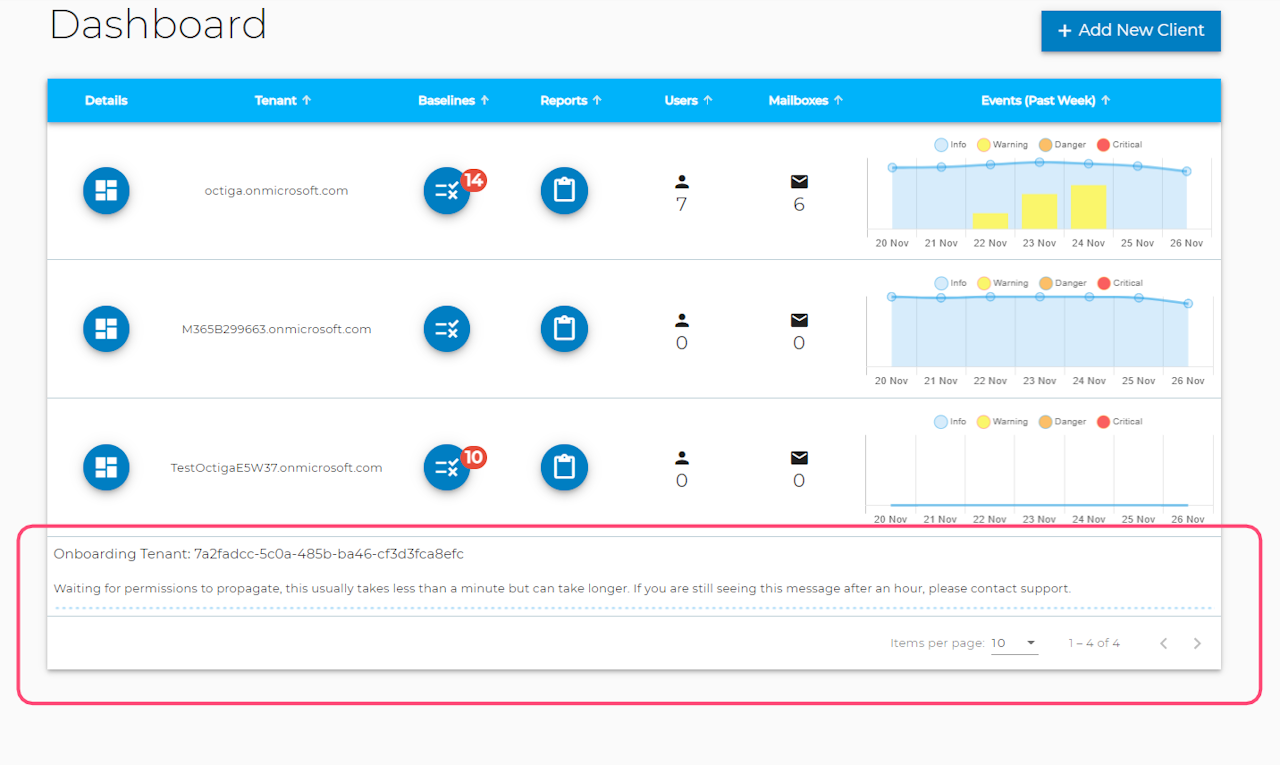Select the 24 Nov warning bar
The width and height of the screenshot is (1280, 765).
click(x=1088, y=207)
